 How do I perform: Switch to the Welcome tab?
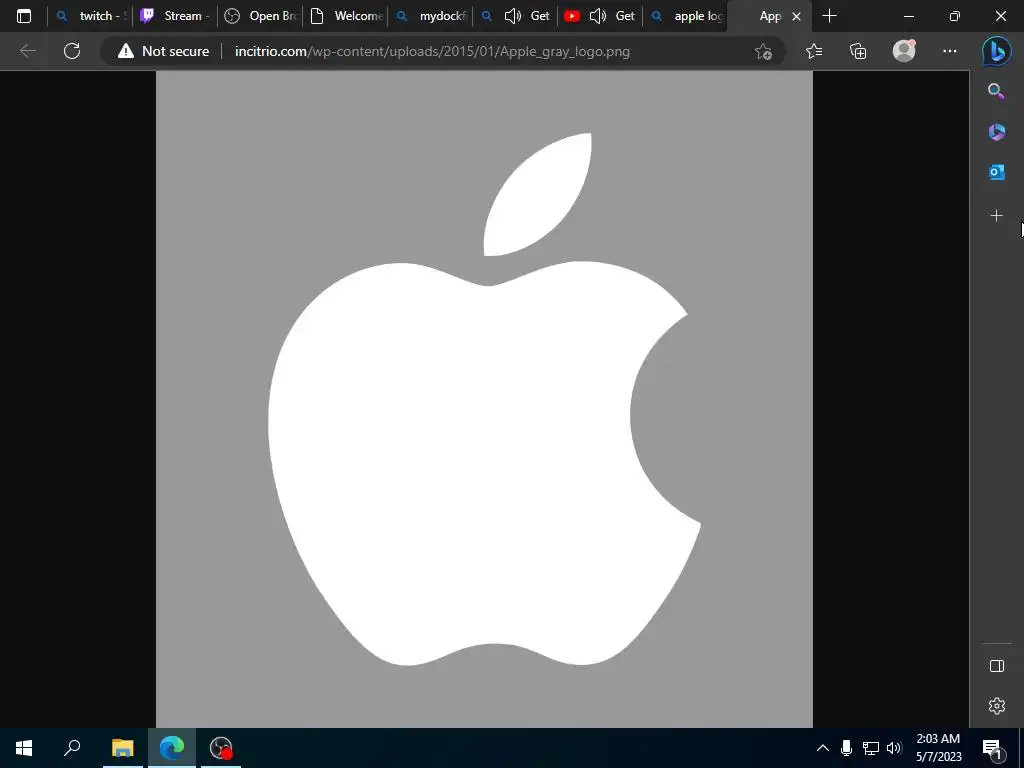pyautogui.click(x=345, y=16)
